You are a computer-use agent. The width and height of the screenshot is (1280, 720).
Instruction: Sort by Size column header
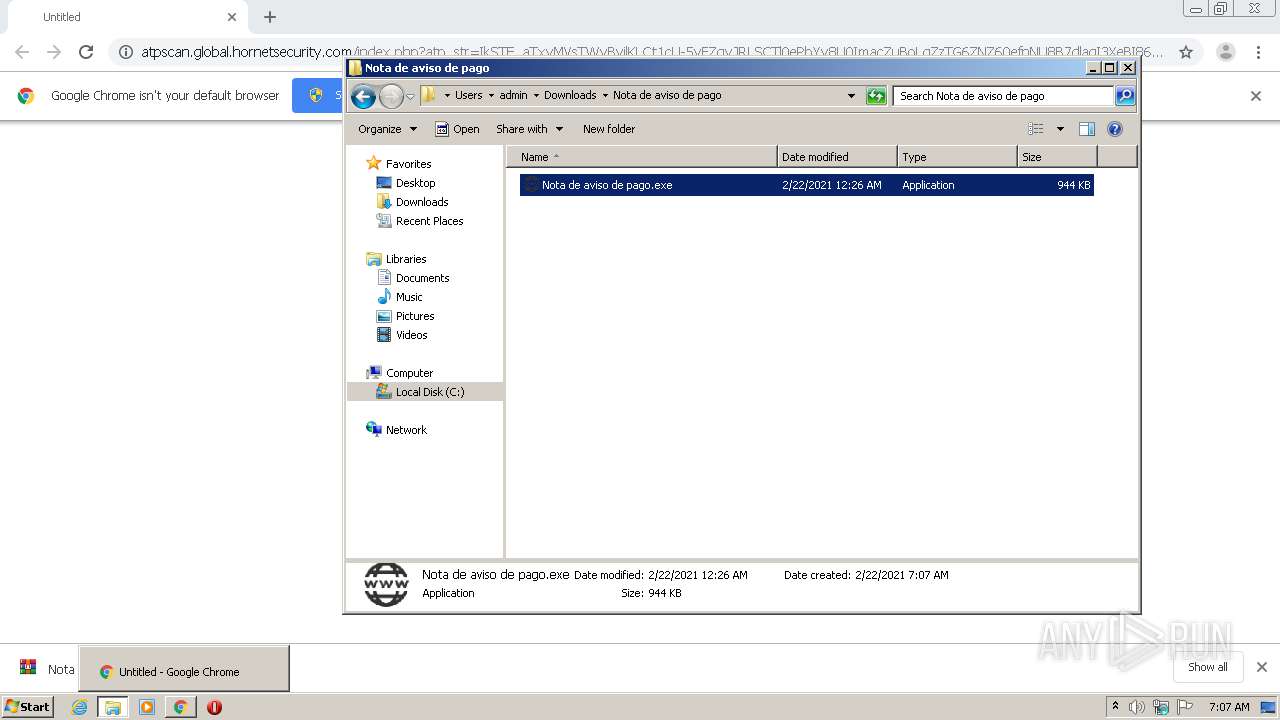(x=1057, y=157)
